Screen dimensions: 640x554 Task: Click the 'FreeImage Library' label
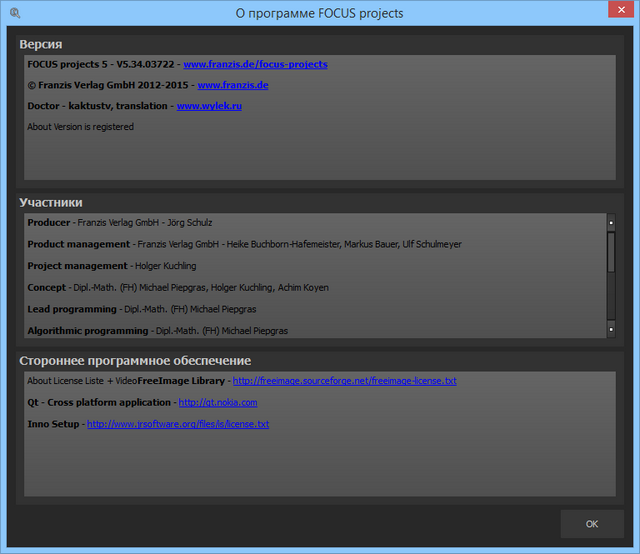(x=181, y=380)
